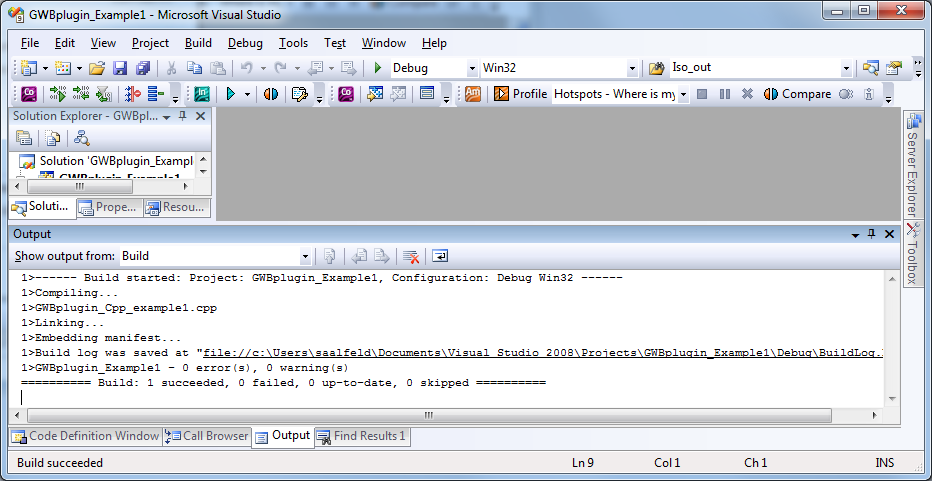Click the New Project toolbar icon
932x481 pixels.
pos(28,68)
